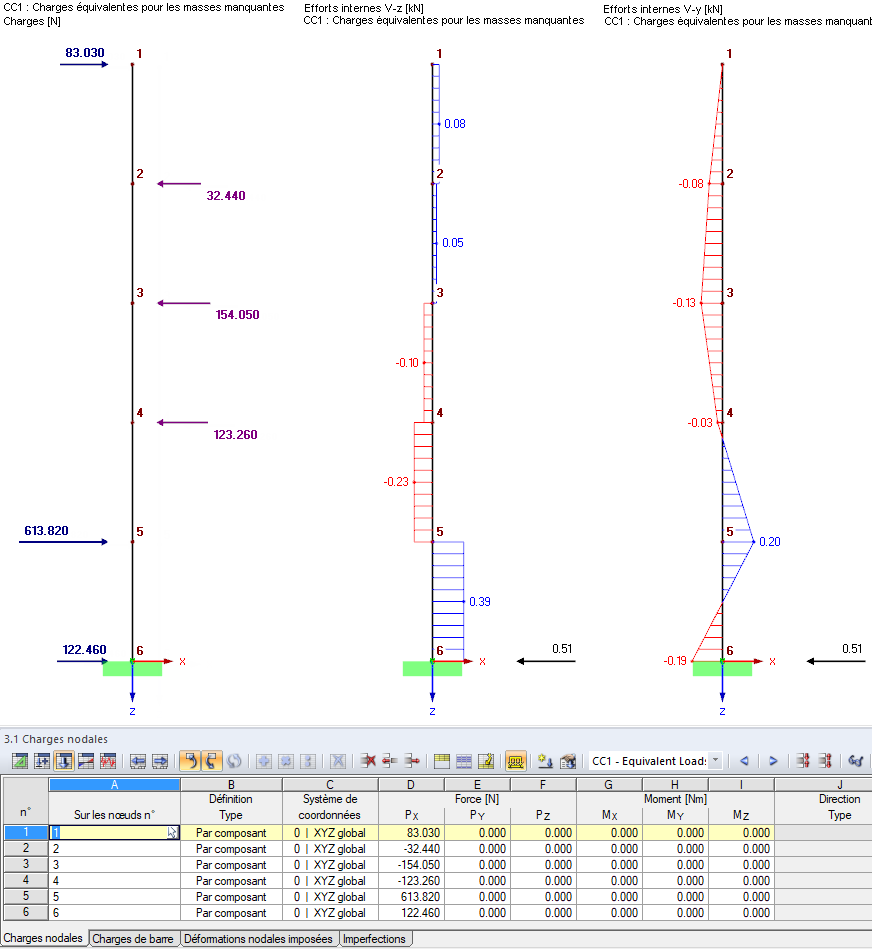Select row header number 3 in the table

pyautogui.click(x=25, y=864)
